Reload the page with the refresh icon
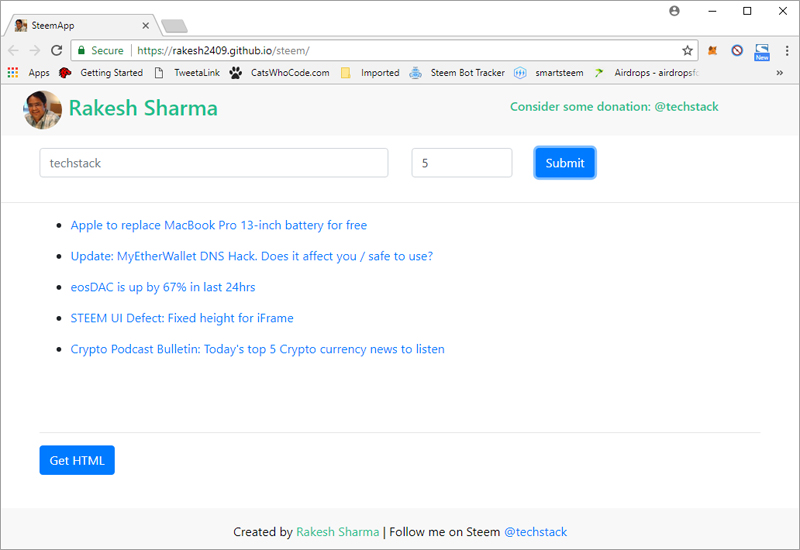The height and width of the screenshot is (550, 800). pyautogui.click(x=57, y=51)
